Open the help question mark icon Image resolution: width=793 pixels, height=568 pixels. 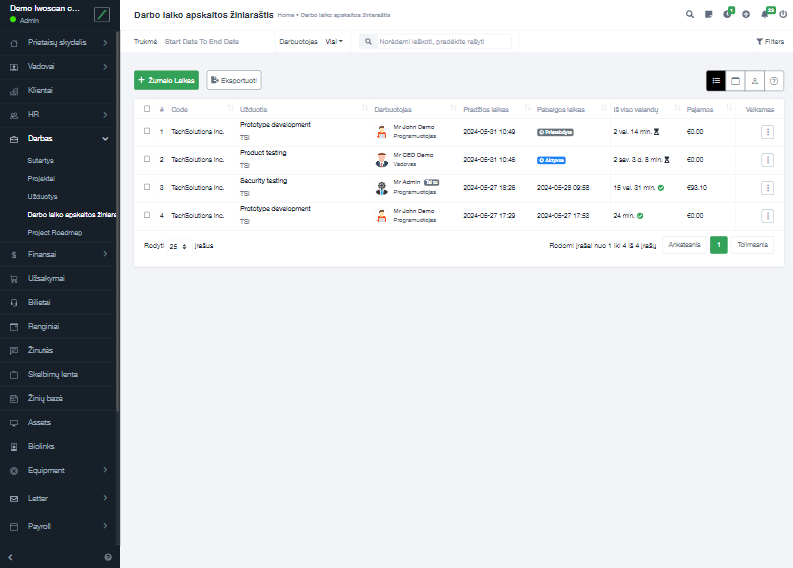tap(774, 80)
